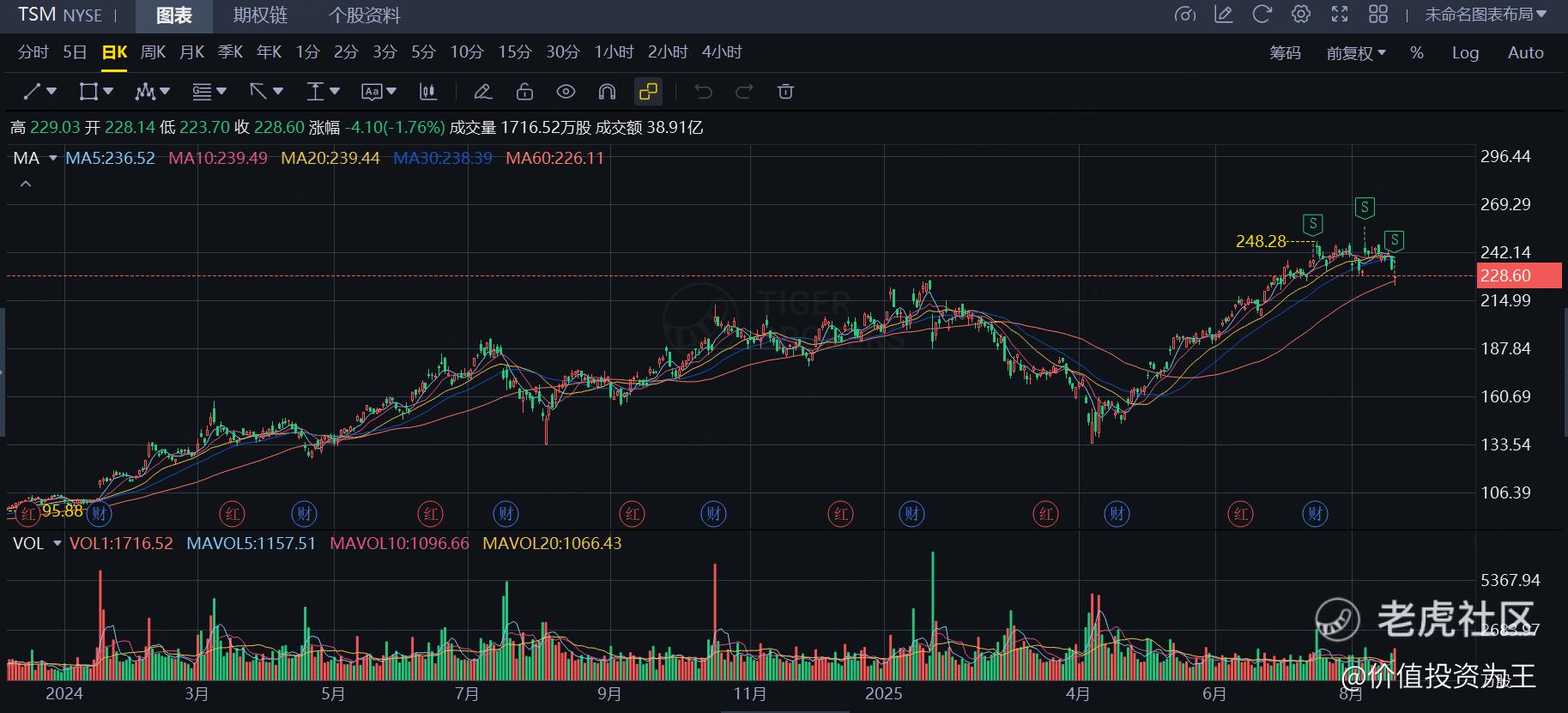
Task: Toggle percent scale mode
Action: 1416,53
